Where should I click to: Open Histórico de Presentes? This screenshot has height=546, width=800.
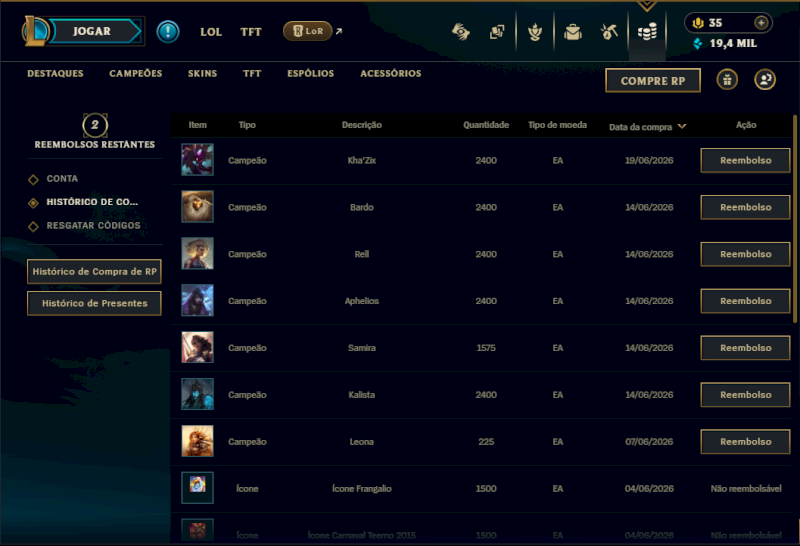pos(94,303)
